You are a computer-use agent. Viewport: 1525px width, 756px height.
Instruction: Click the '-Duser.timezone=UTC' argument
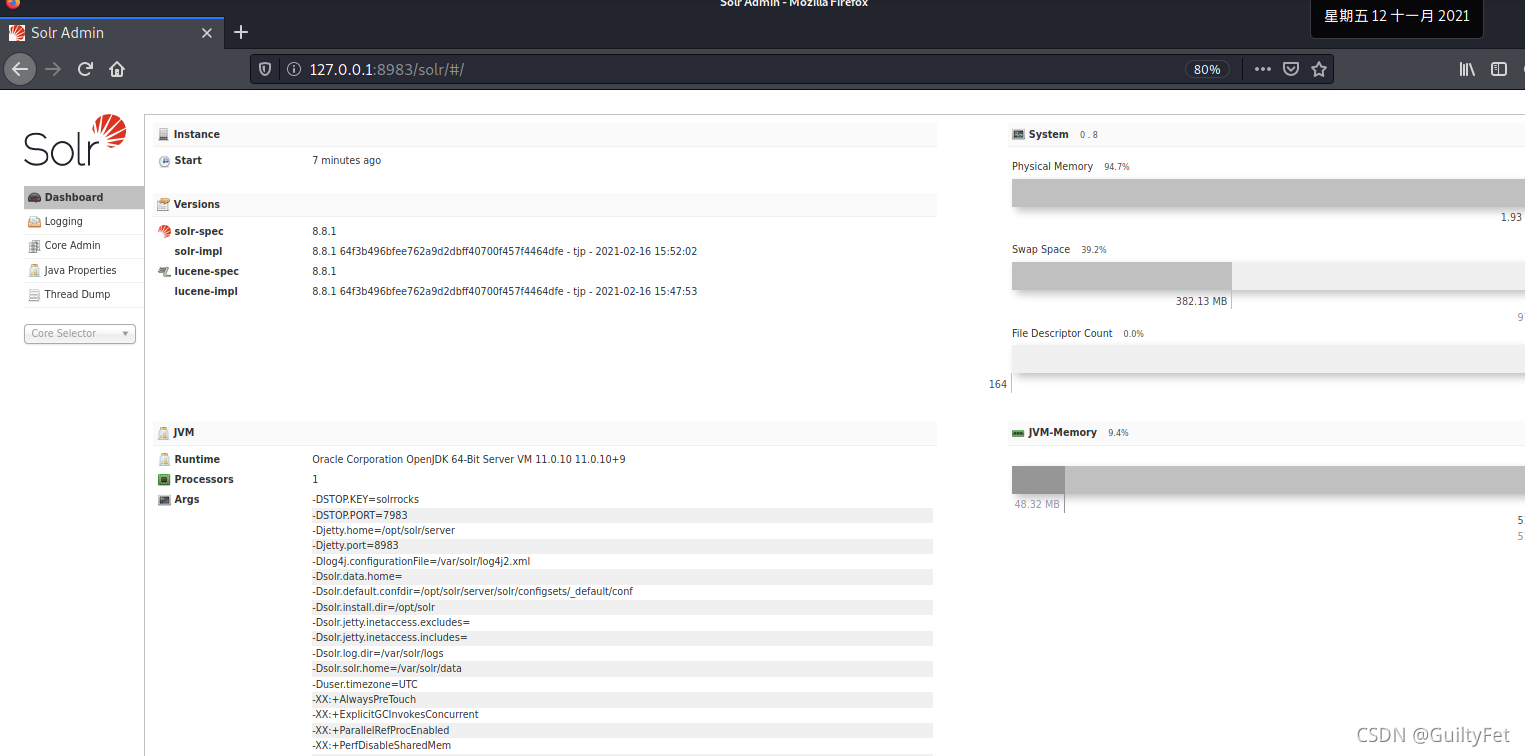pos(364,684)
